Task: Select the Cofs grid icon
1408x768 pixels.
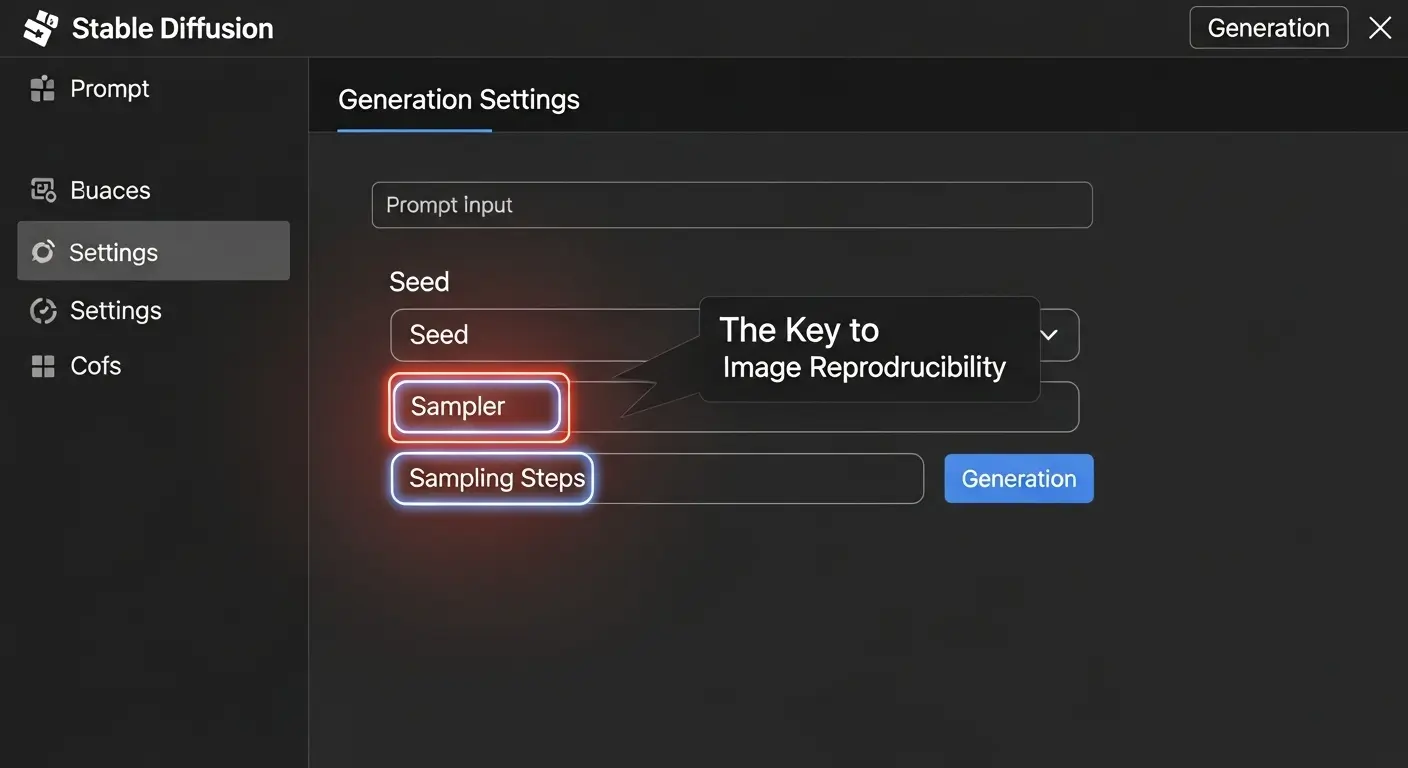Action: 41,365
